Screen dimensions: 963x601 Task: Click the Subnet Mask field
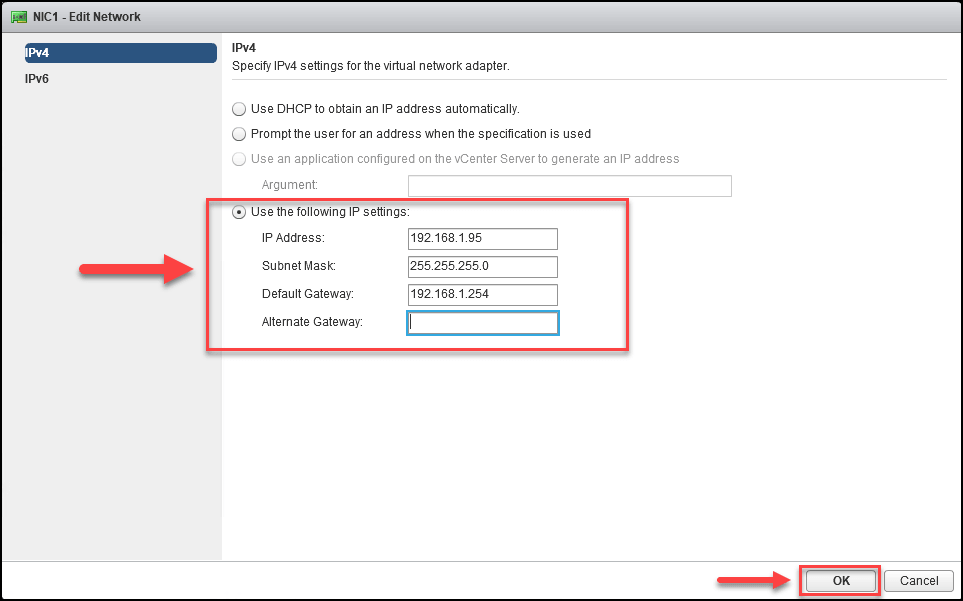(483, 267)
